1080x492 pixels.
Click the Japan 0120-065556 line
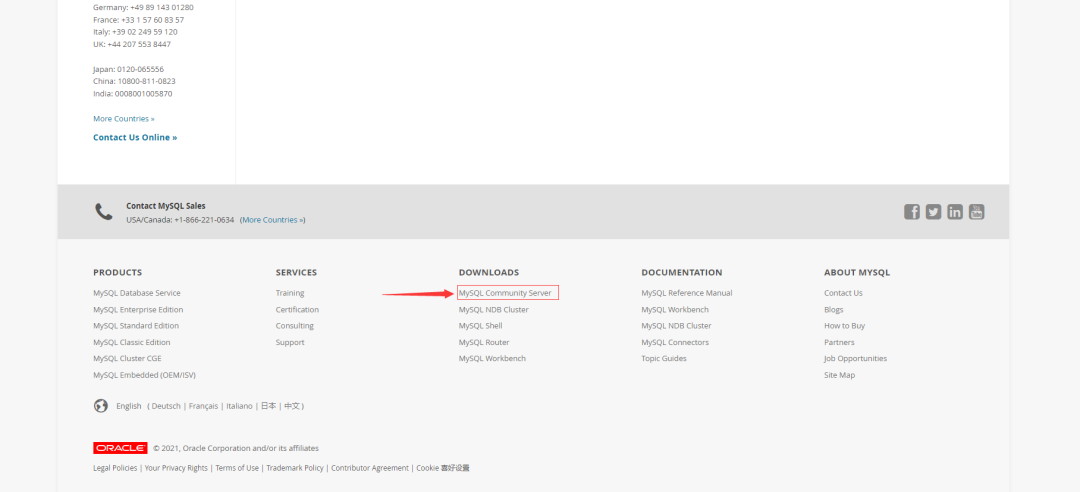128,69
